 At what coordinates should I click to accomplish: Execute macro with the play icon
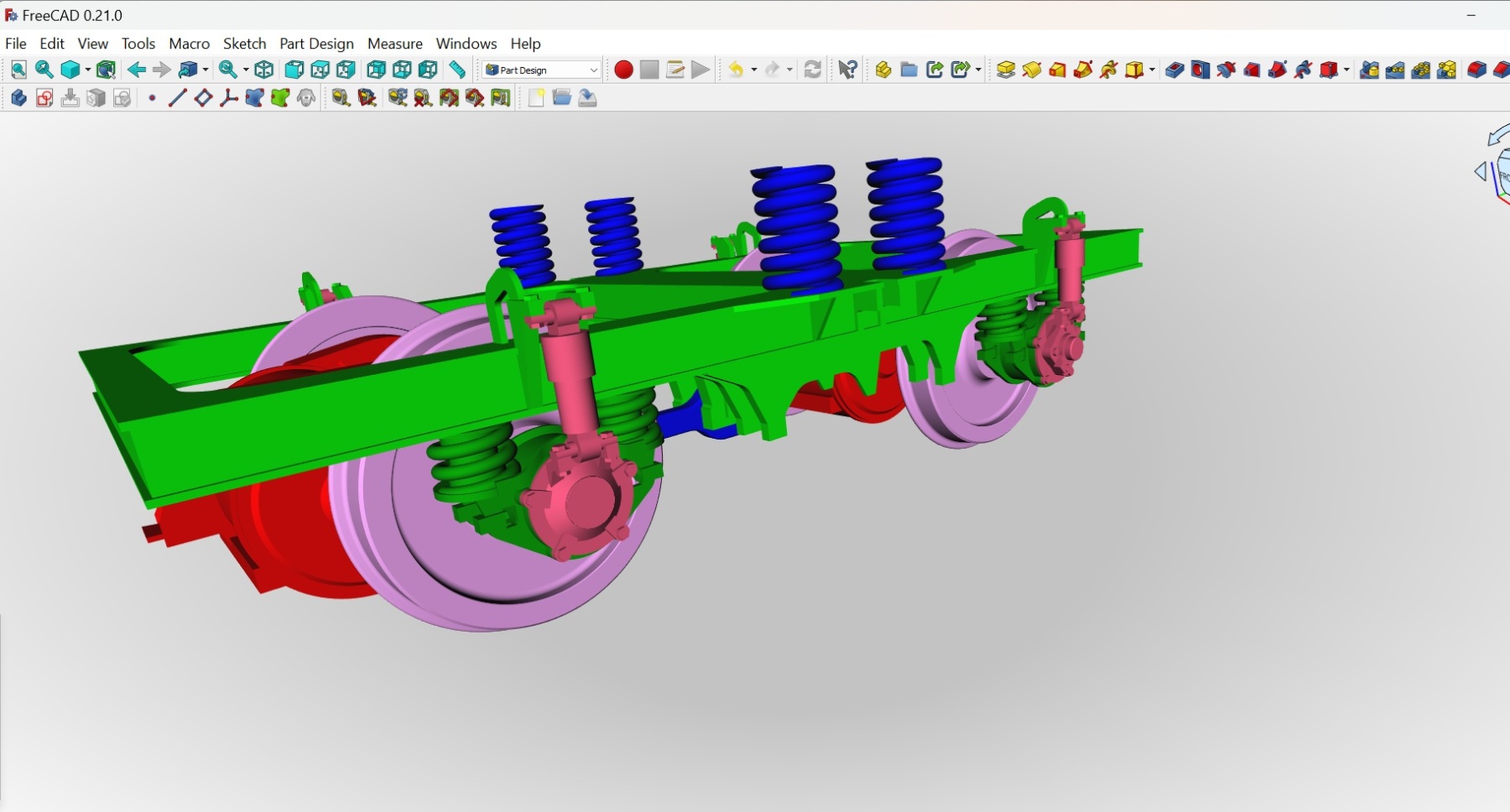(701, 70)
